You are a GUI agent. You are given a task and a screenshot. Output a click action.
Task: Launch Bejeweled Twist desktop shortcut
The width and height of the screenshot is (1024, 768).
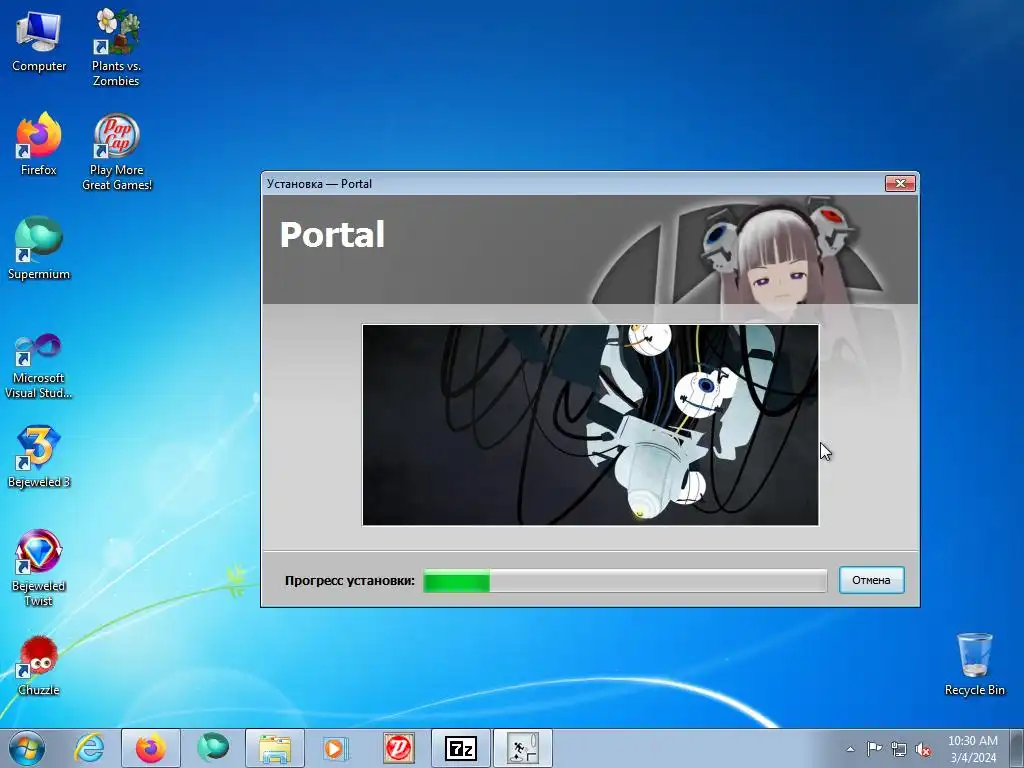(39, 568)
